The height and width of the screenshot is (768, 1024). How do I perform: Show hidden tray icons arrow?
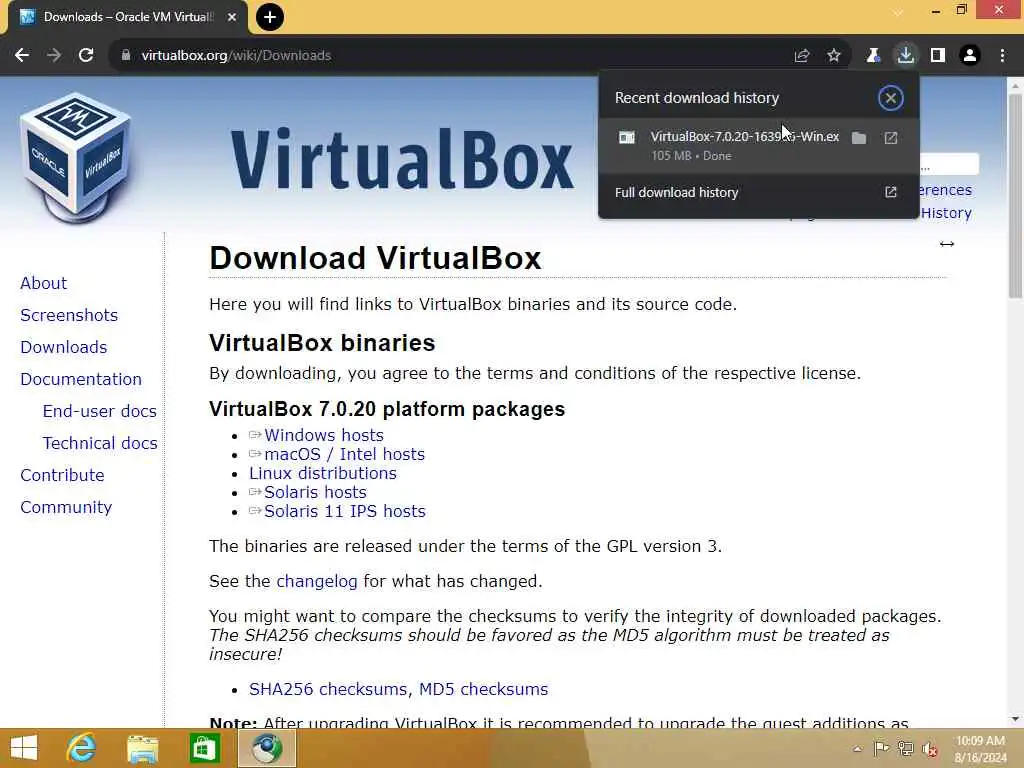(857, 749)
